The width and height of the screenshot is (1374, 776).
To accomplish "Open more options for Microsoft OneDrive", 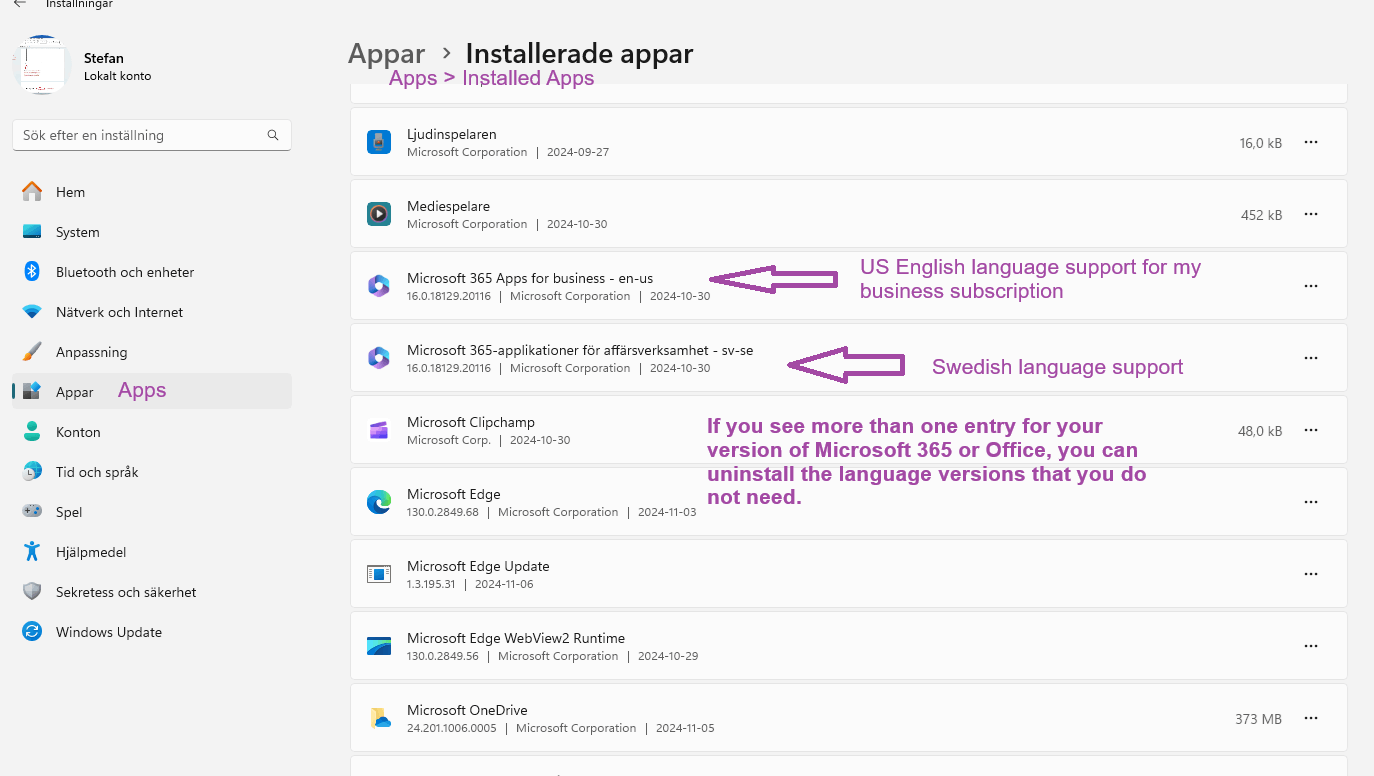I will click(1311, 718).
